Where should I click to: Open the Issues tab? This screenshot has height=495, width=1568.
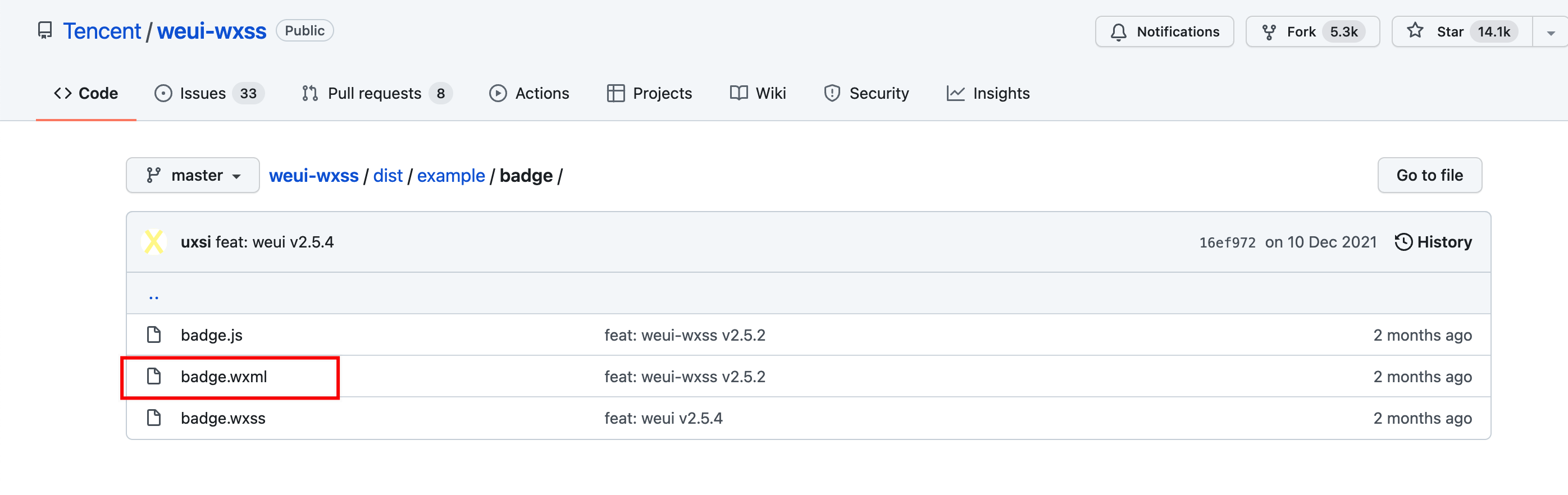(x=209, y=93)
